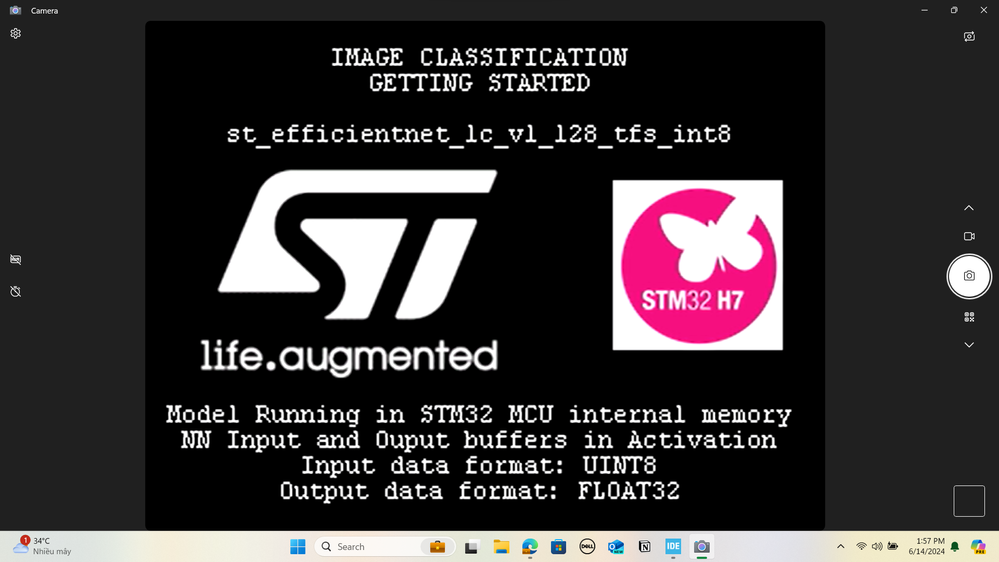The height and width of the screenshot is (562, 999).
Task: Click the Camera app icon in the title bar
Action: pyautogui.click(x=15, y=10)
